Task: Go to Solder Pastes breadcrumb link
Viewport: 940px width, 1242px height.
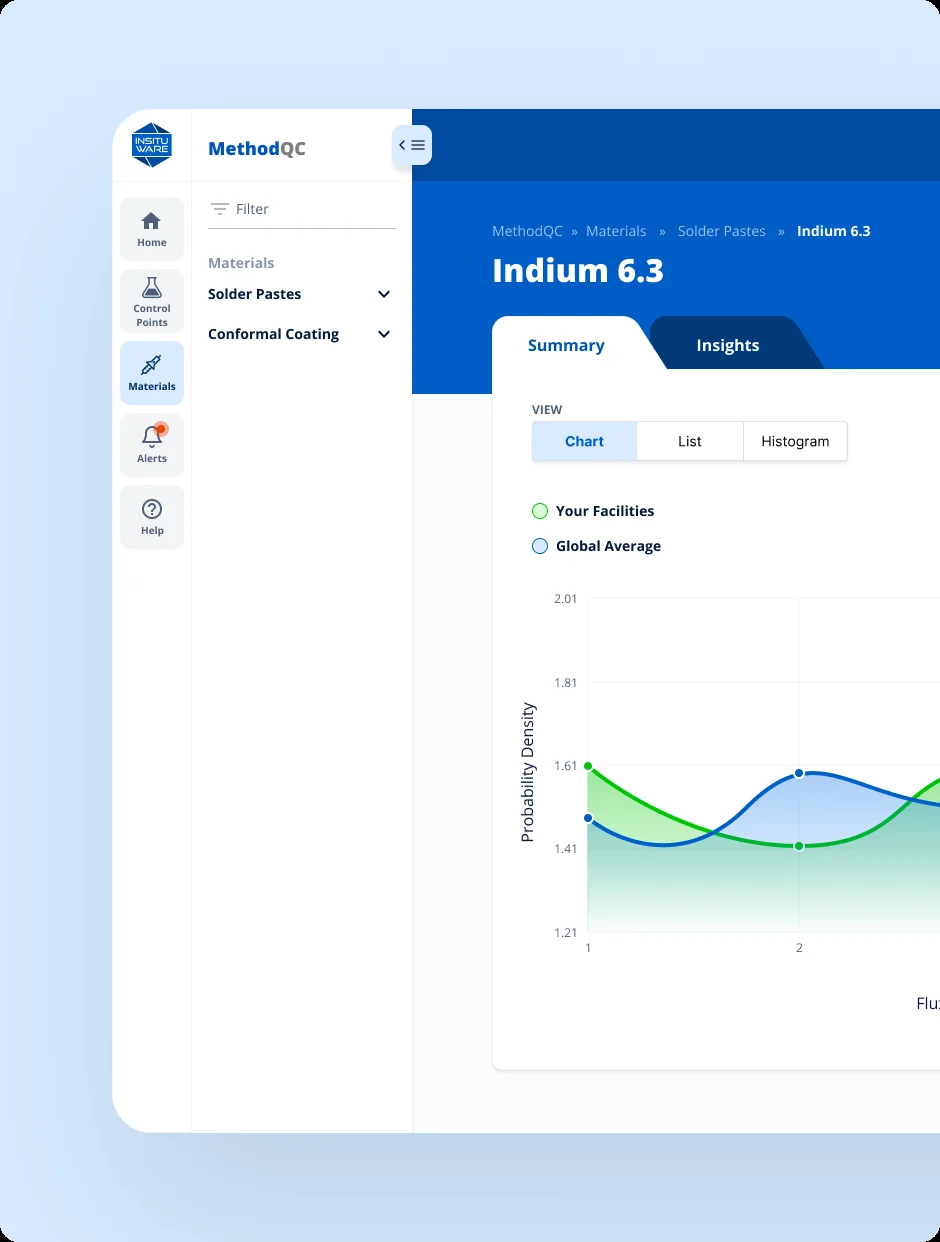Action: pos(722,231)
